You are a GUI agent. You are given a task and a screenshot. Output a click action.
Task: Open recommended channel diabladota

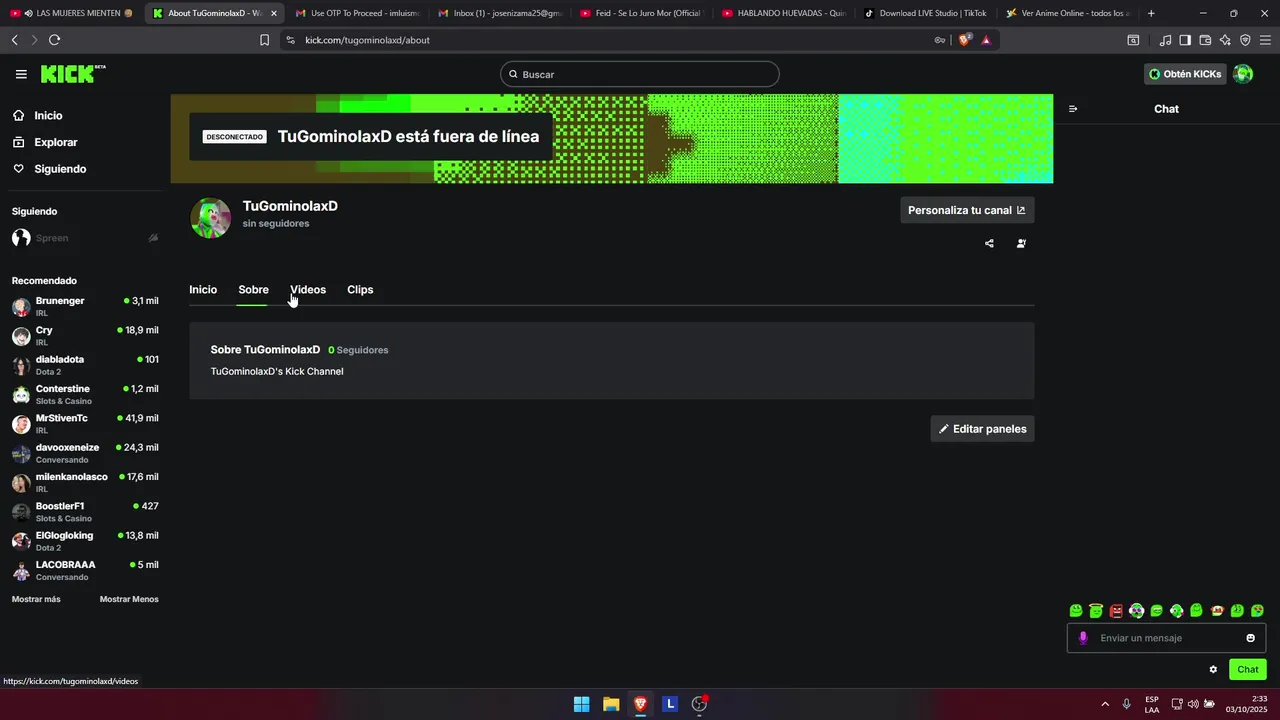tap(85, 365)
